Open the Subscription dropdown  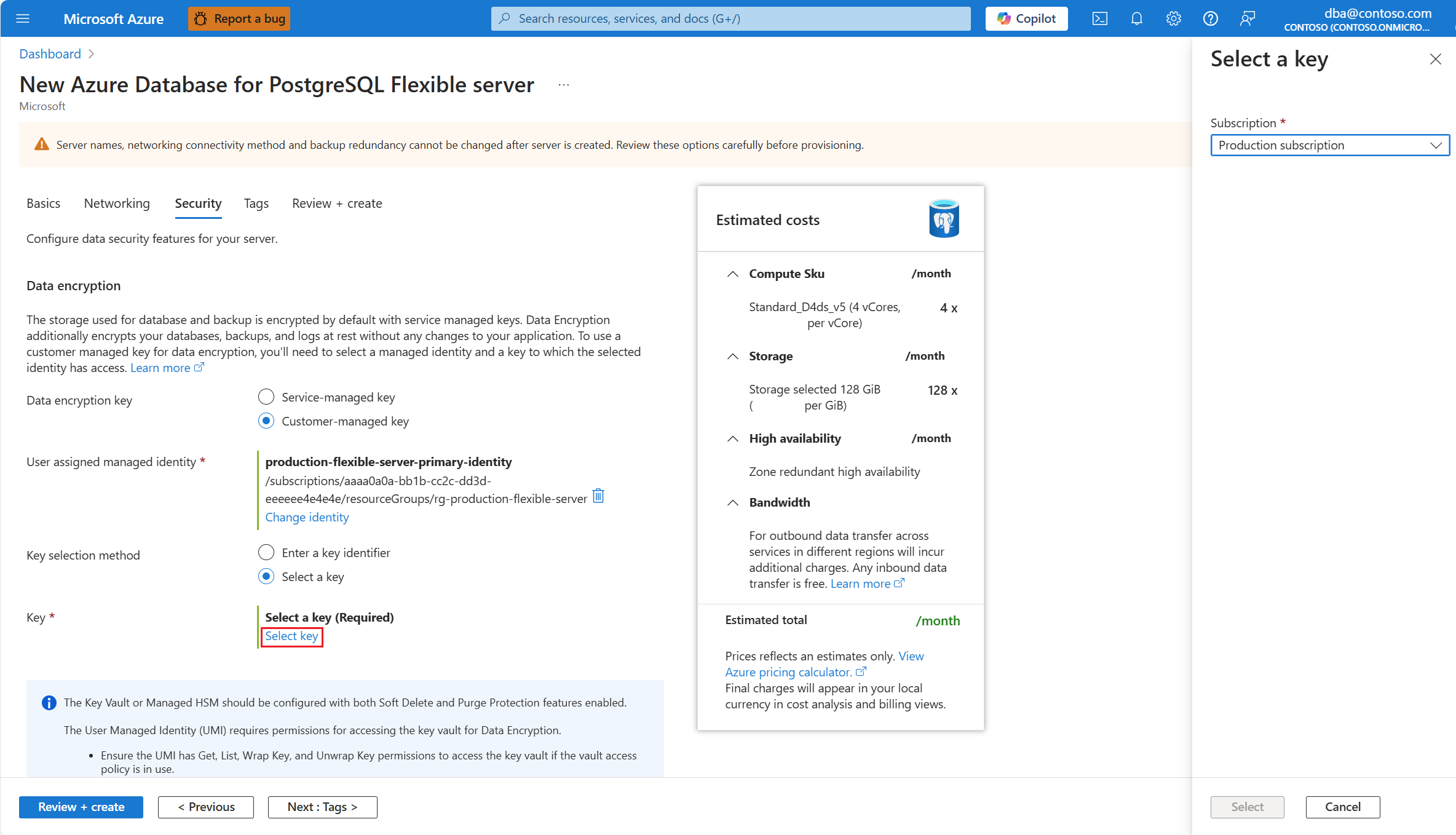point(1329,145)
